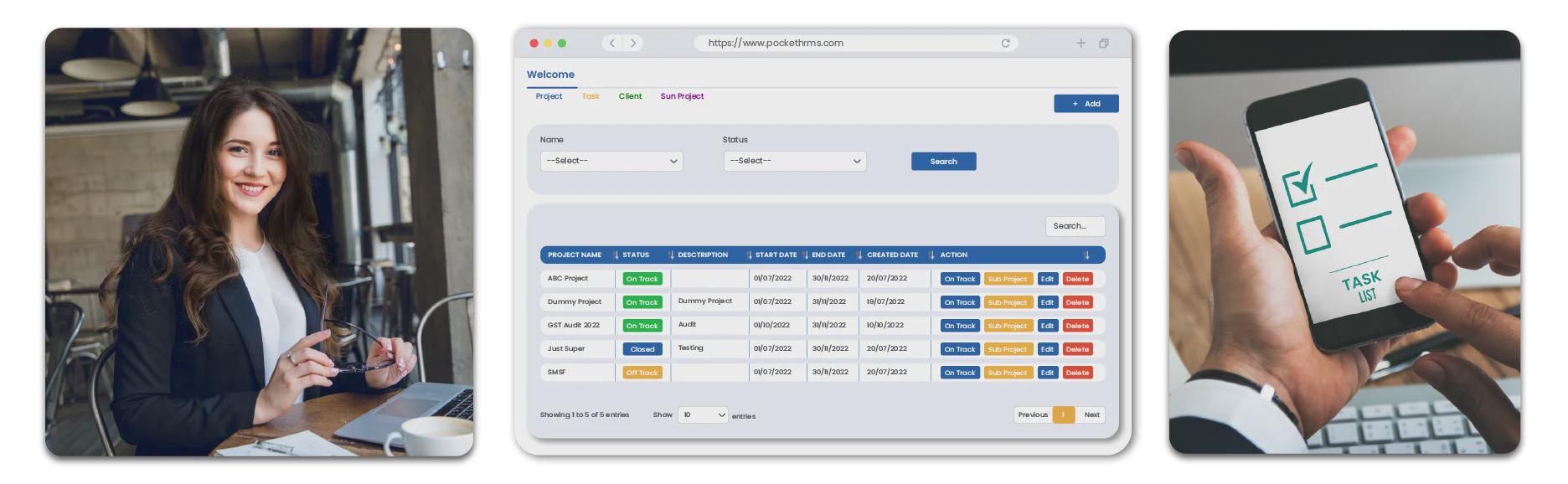
Task: Click the blue Search button in filter panel
Action: point(943,162)
